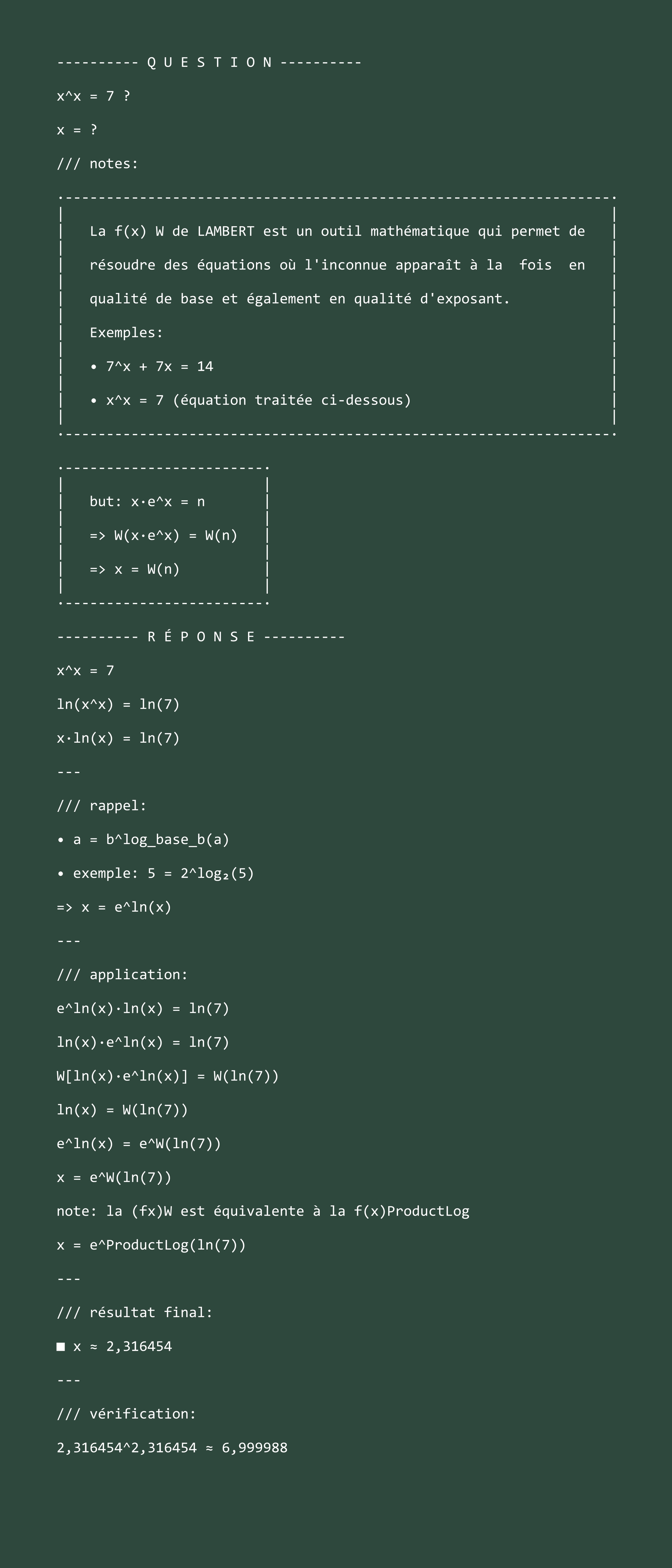Select the '7^x + 7x = 14' example bullet
The image size is (672, 1568).
[x=152, y=366]
